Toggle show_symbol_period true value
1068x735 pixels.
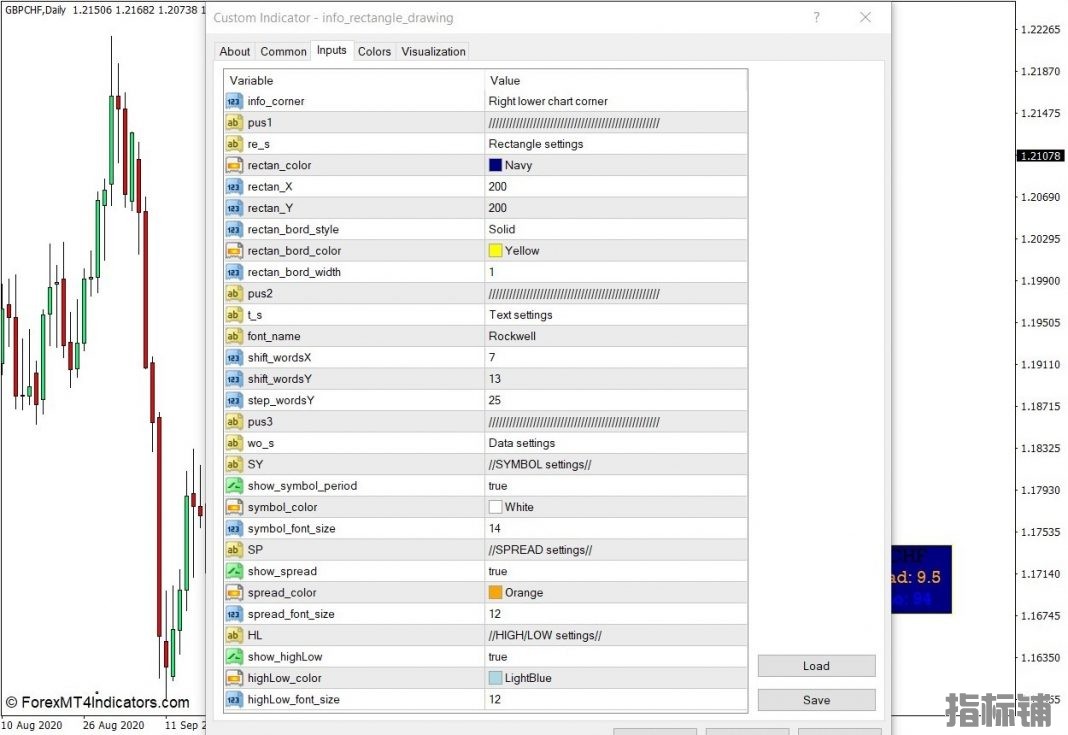point(614,486)
